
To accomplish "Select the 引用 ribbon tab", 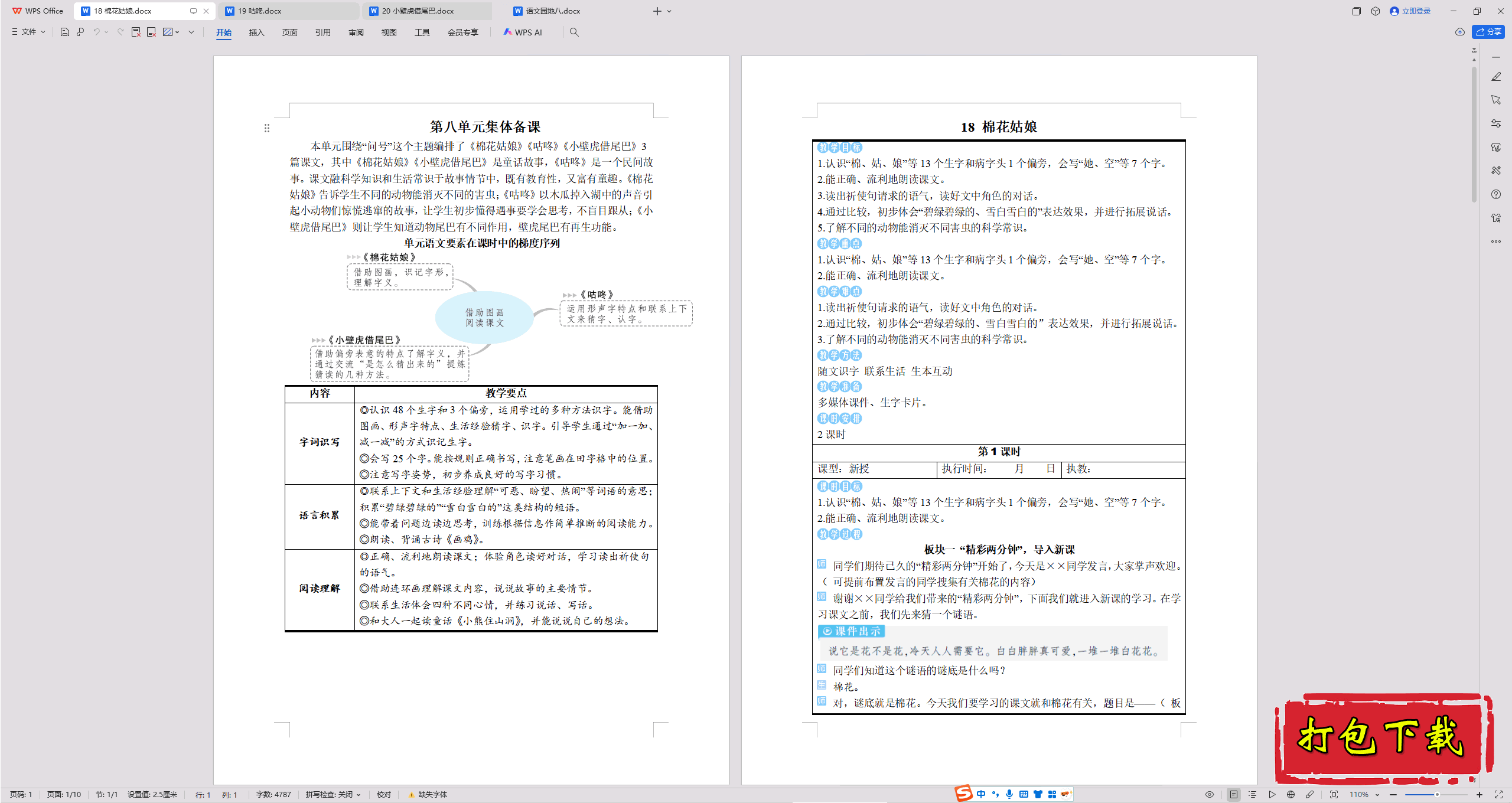I will [x=322, y=32].
